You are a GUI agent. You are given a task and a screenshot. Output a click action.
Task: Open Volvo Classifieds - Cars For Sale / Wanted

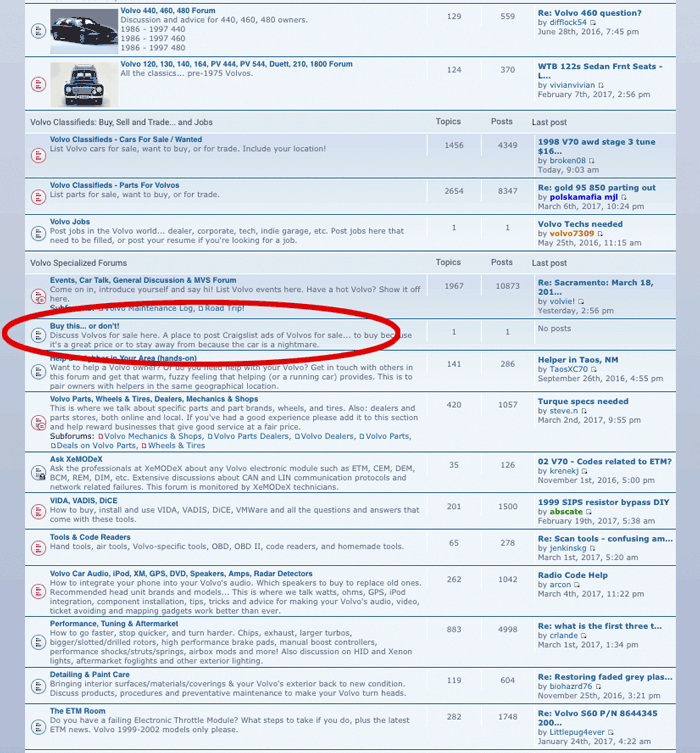click(126, 139)
